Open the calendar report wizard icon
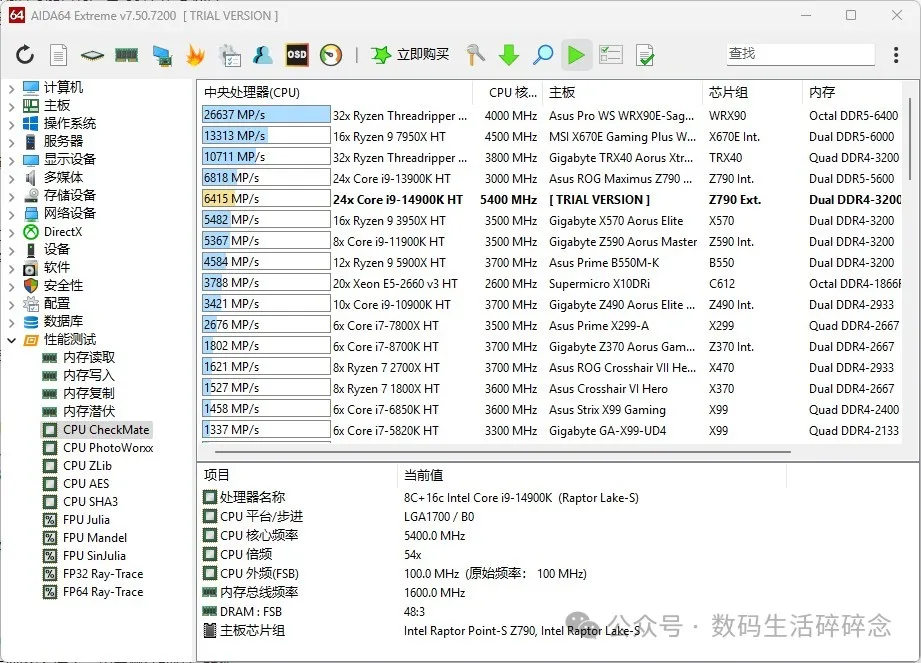Screen dimensions: 921x663 coord(229,55)
